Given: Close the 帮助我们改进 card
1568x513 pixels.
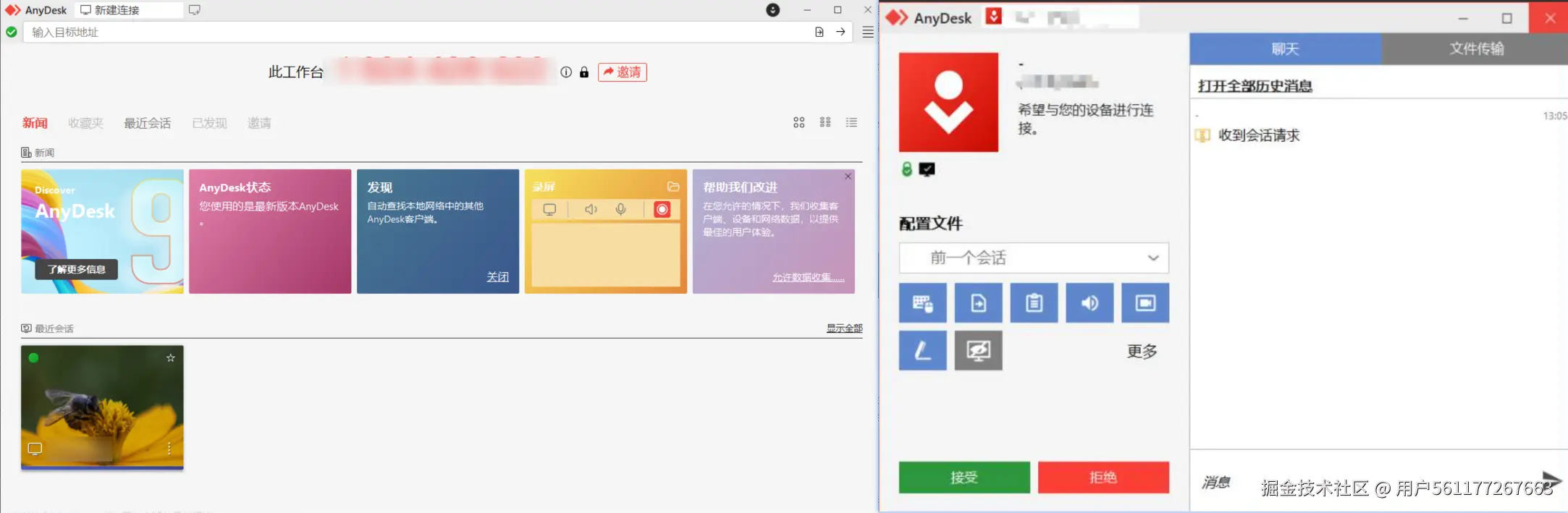Looking at the screenshot, I should click(x=848, y=177).
